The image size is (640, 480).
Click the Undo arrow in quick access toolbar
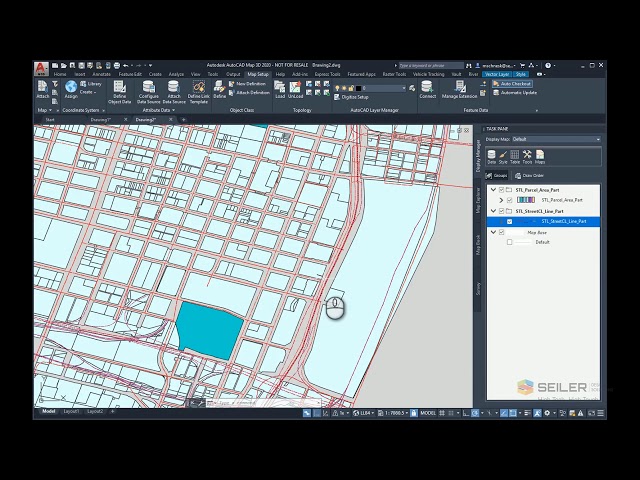(x=126, y=65)
